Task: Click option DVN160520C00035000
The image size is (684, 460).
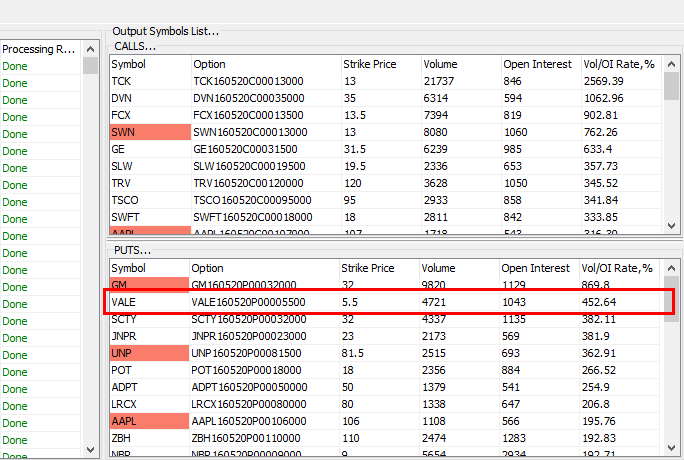Action: coord(249,98)
